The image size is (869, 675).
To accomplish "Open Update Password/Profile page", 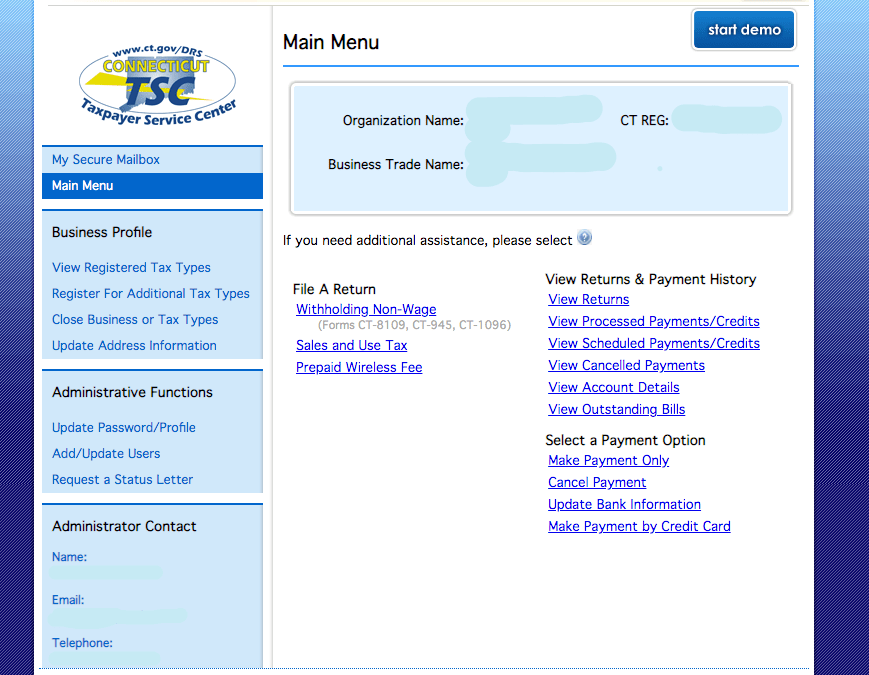I will coord(124,428).
